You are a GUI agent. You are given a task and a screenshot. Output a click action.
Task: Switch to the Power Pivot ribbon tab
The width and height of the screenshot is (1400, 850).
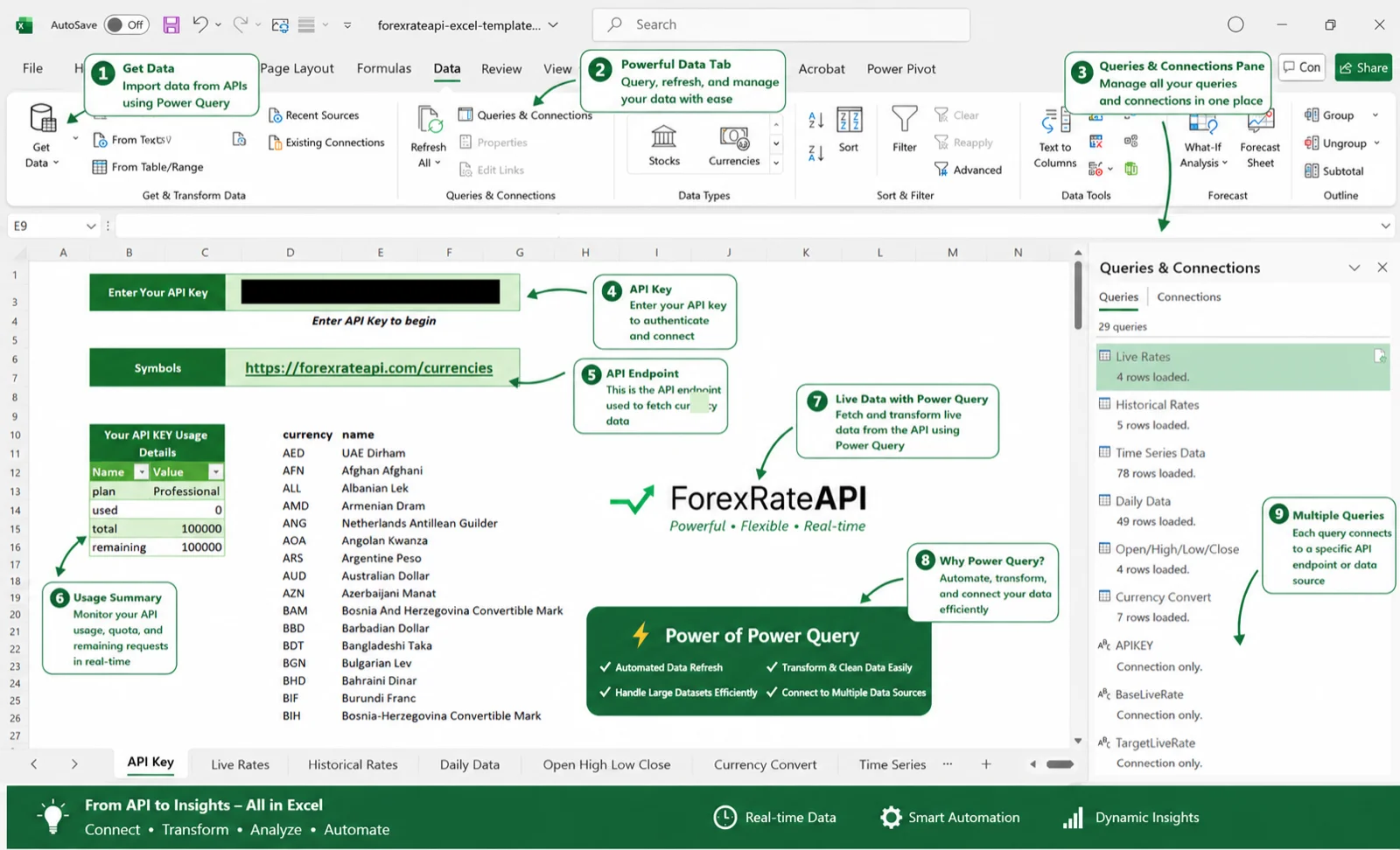coord(901,68)
